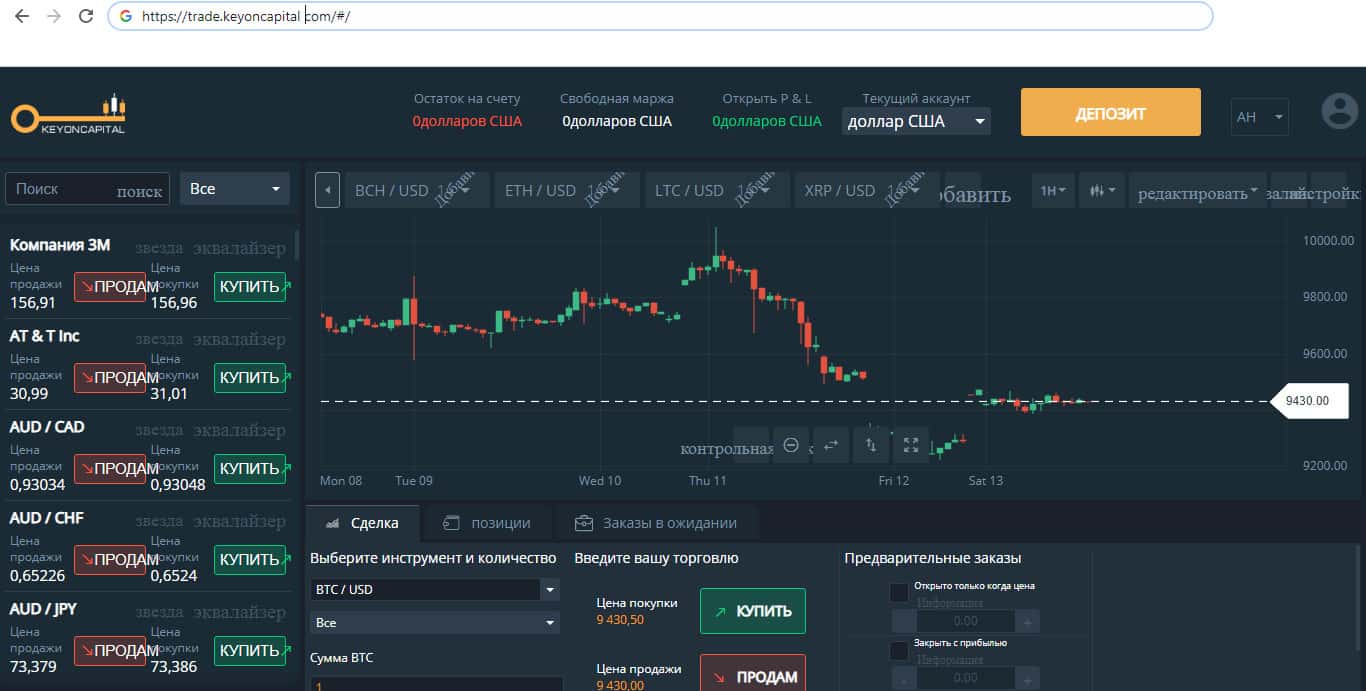
Task: Click the orange ДЕПОЗИТ button
Action: 1110,112
